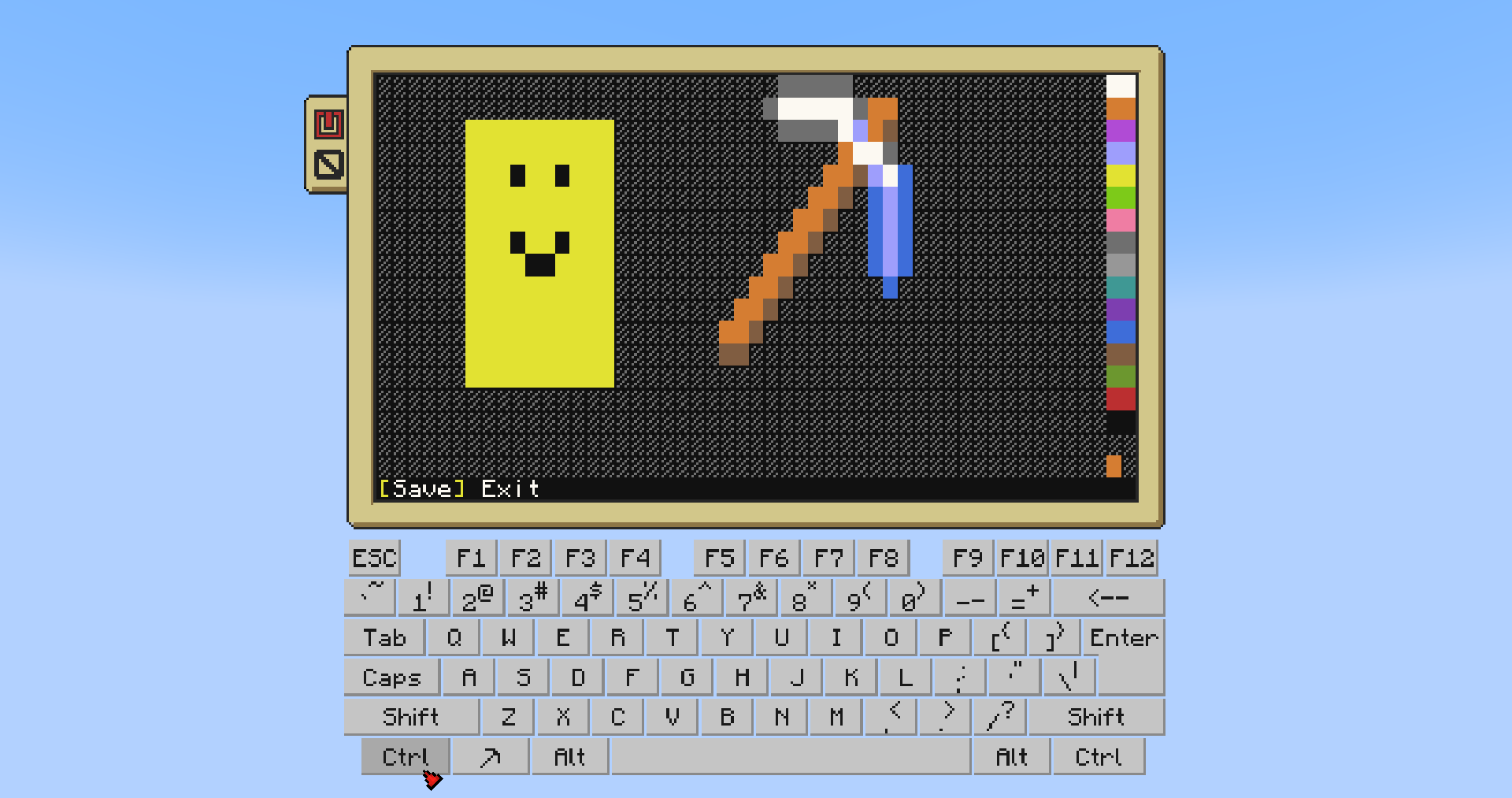1512x798 pixels.
Task: Pick the black color swatch
Action: click(1121, 421)
